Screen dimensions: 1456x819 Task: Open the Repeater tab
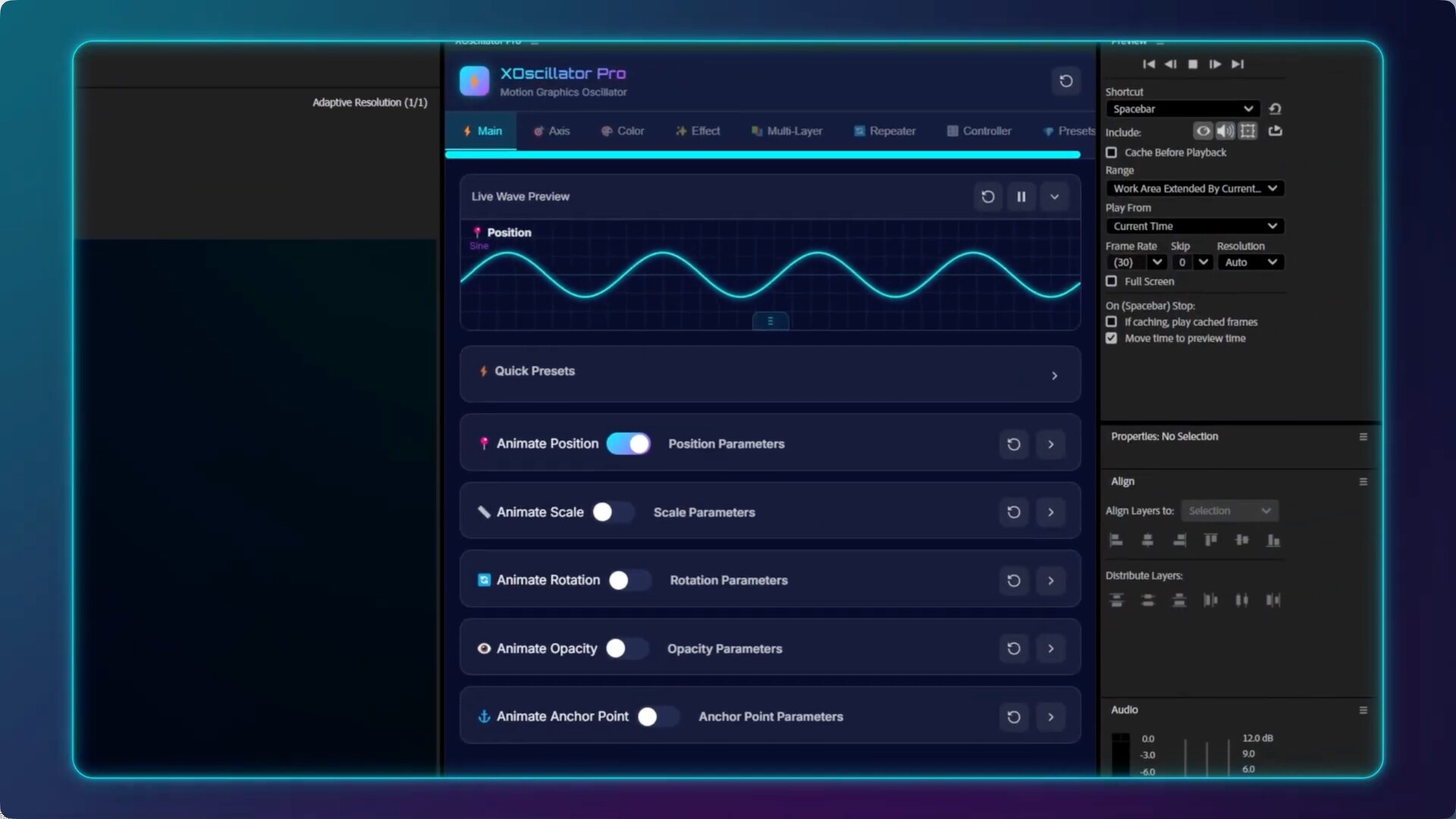click(884, 131)
